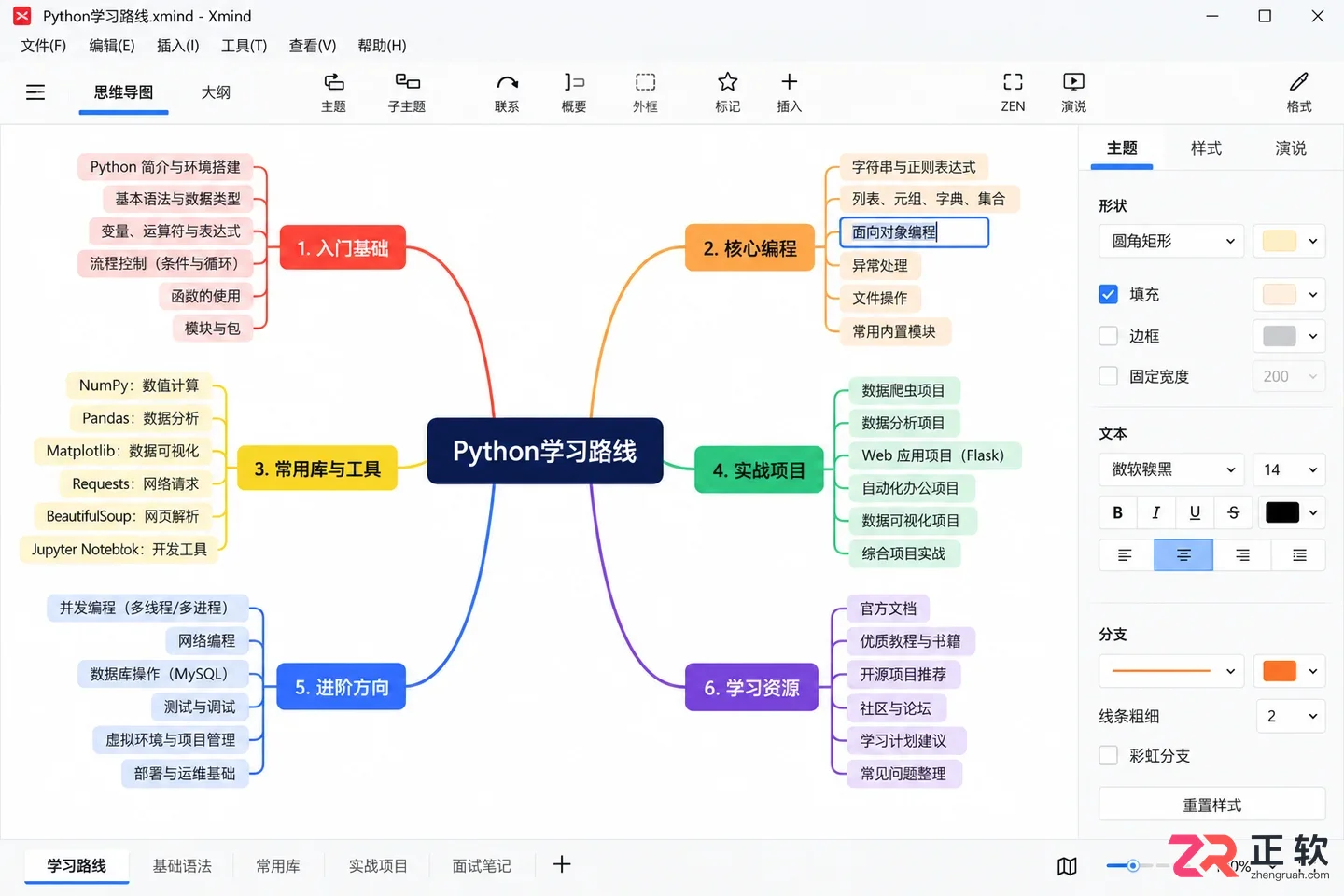The height and width of the screenshot is (896, 1344).
Task: Open the 帮助(H) menu
Action: (382, 46)
